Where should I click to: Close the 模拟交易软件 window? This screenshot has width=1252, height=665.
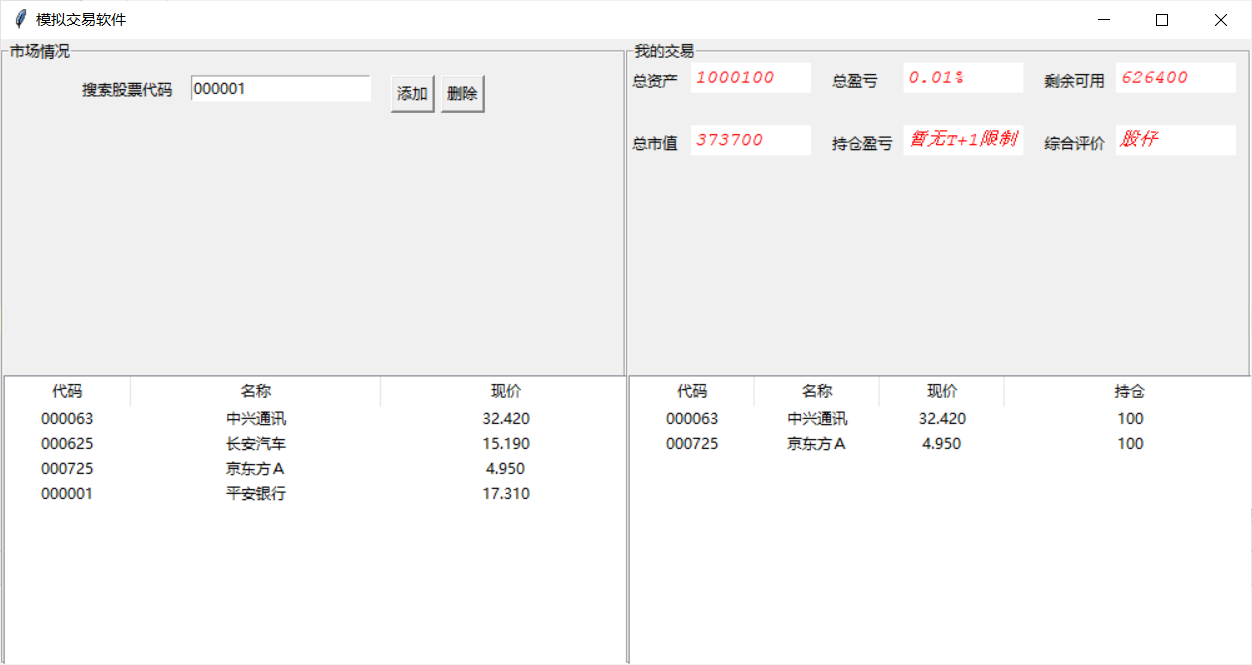click(1221, 19)
